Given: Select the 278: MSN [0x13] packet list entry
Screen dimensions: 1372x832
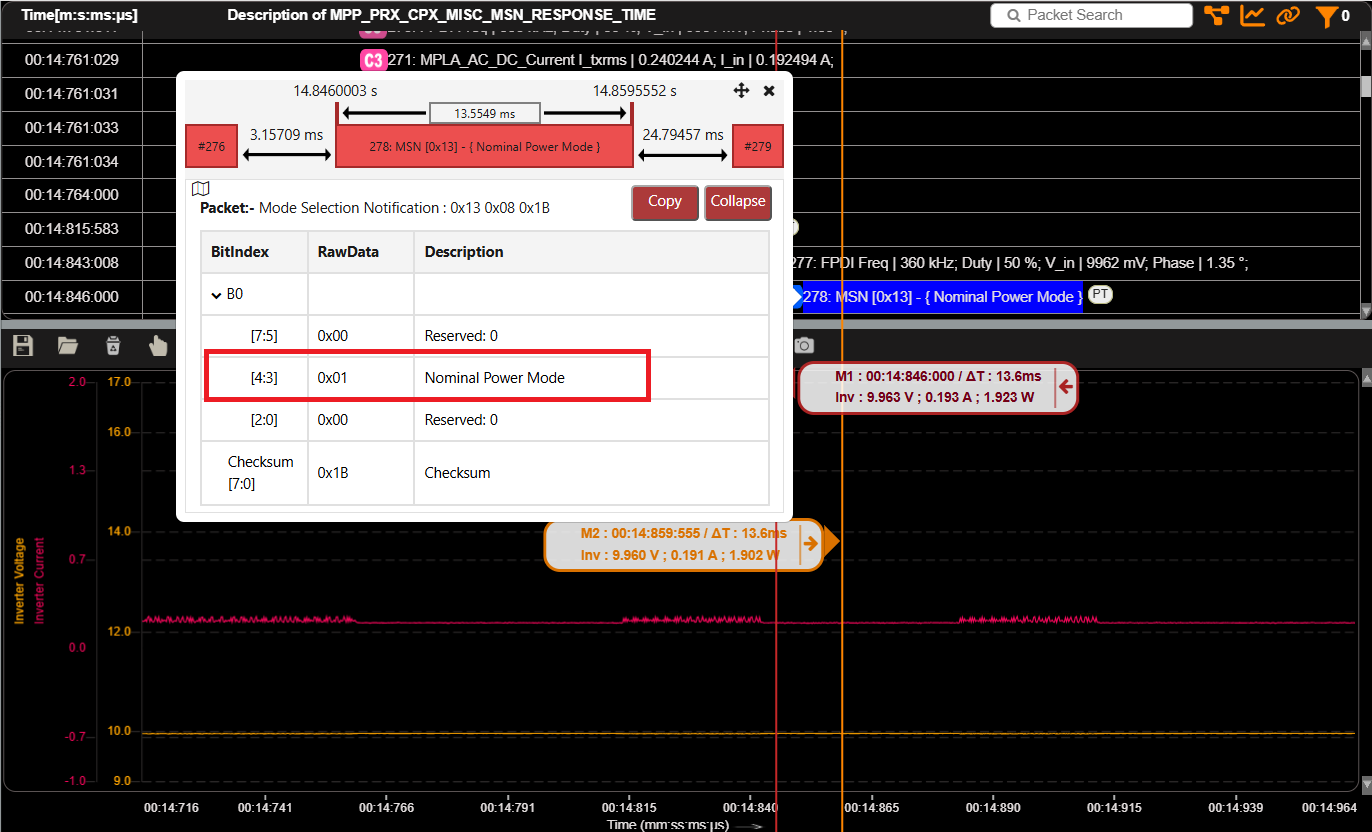Looking at the screenshot, I should pos(942,297).
